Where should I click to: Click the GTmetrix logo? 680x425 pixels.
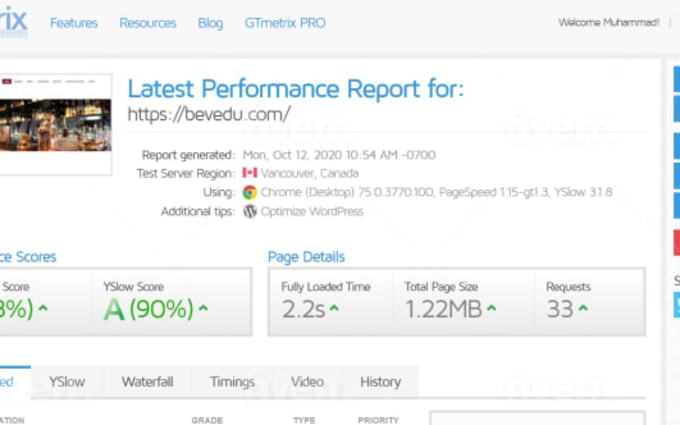point(13,21)
